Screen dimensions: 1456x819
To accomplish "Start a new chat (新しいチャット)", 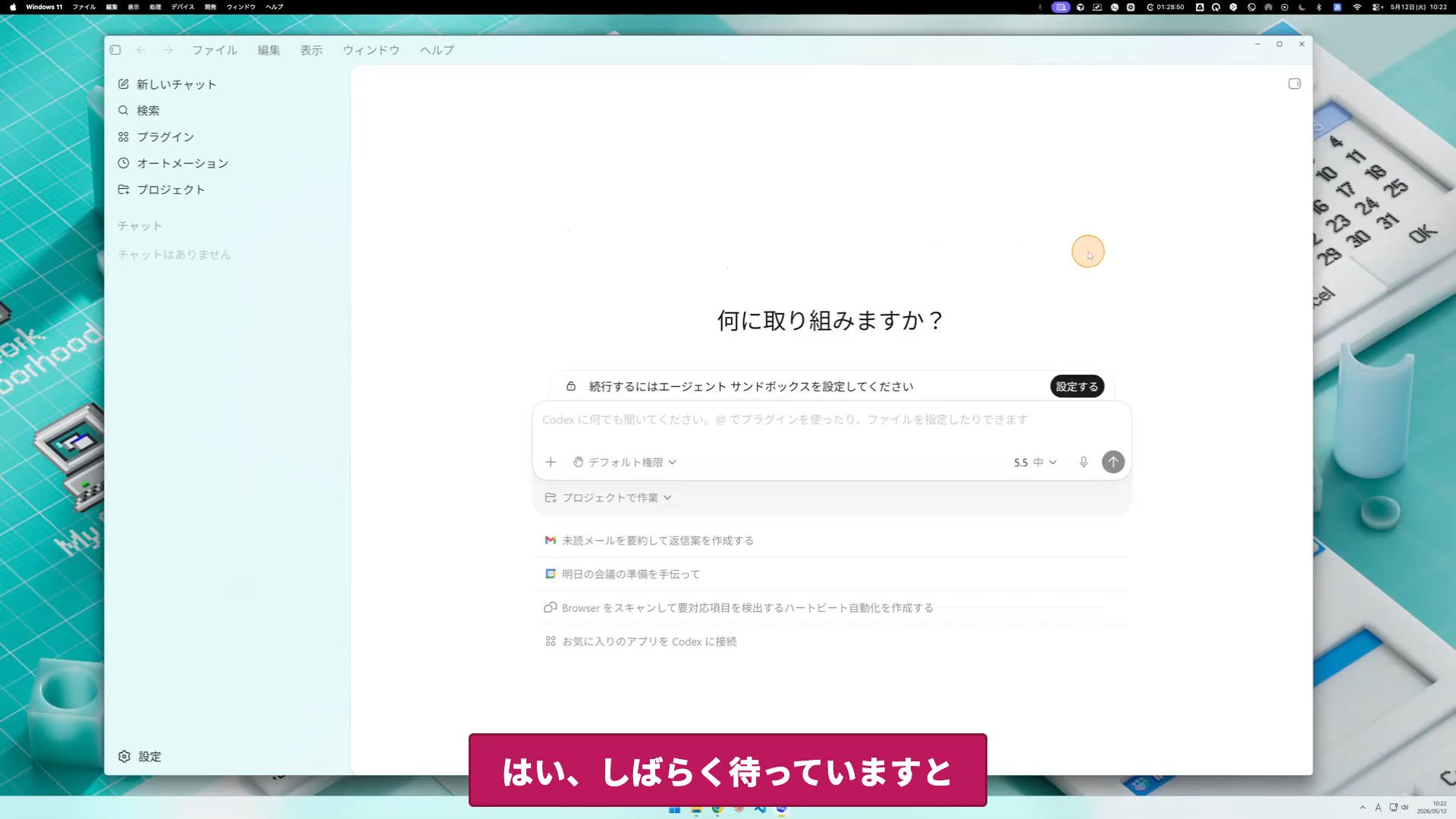I will [x=168, y=84].
